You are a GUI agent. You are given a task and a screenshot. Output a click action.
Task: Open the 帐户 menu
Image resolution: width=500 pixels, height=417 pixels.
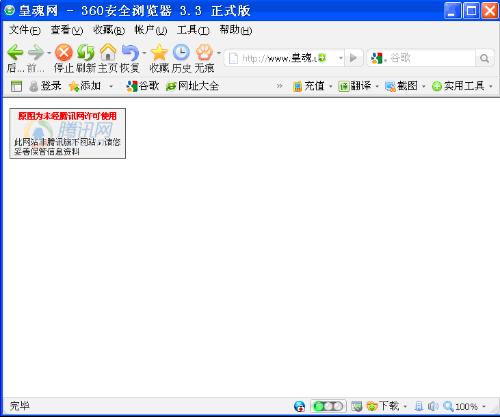pyautogui.click(x=151, y=30)
